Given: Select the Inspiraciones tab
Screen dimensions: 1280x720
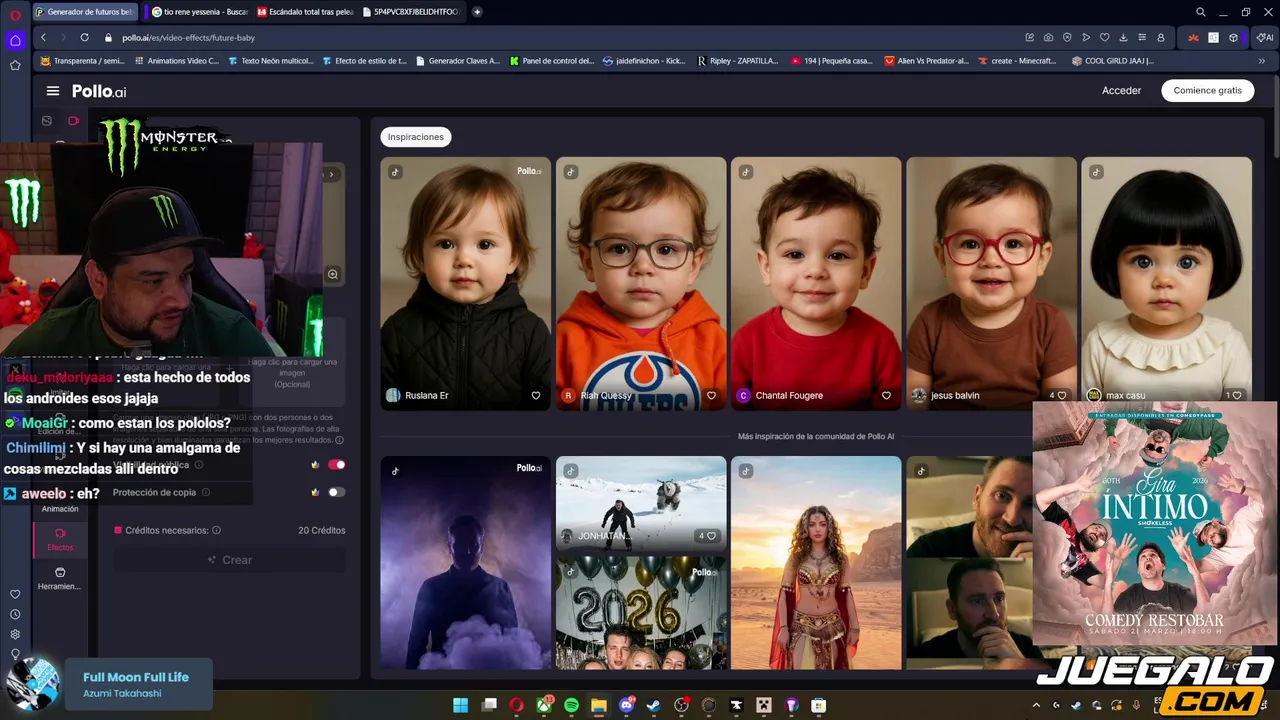Looking at the screenshot, I should click(x=415, y=137).
